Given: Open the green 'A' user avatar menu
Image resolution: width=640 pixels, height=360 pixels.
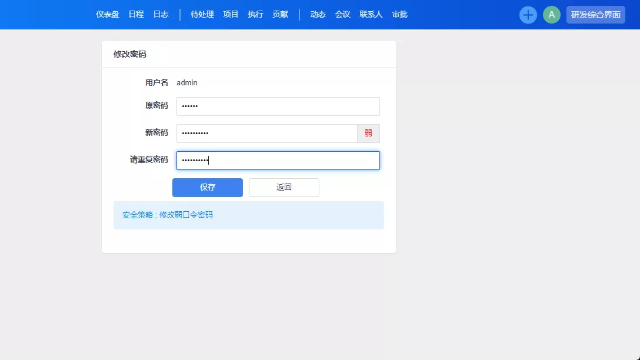Looking at the screenshot, I should coord(551,15).
